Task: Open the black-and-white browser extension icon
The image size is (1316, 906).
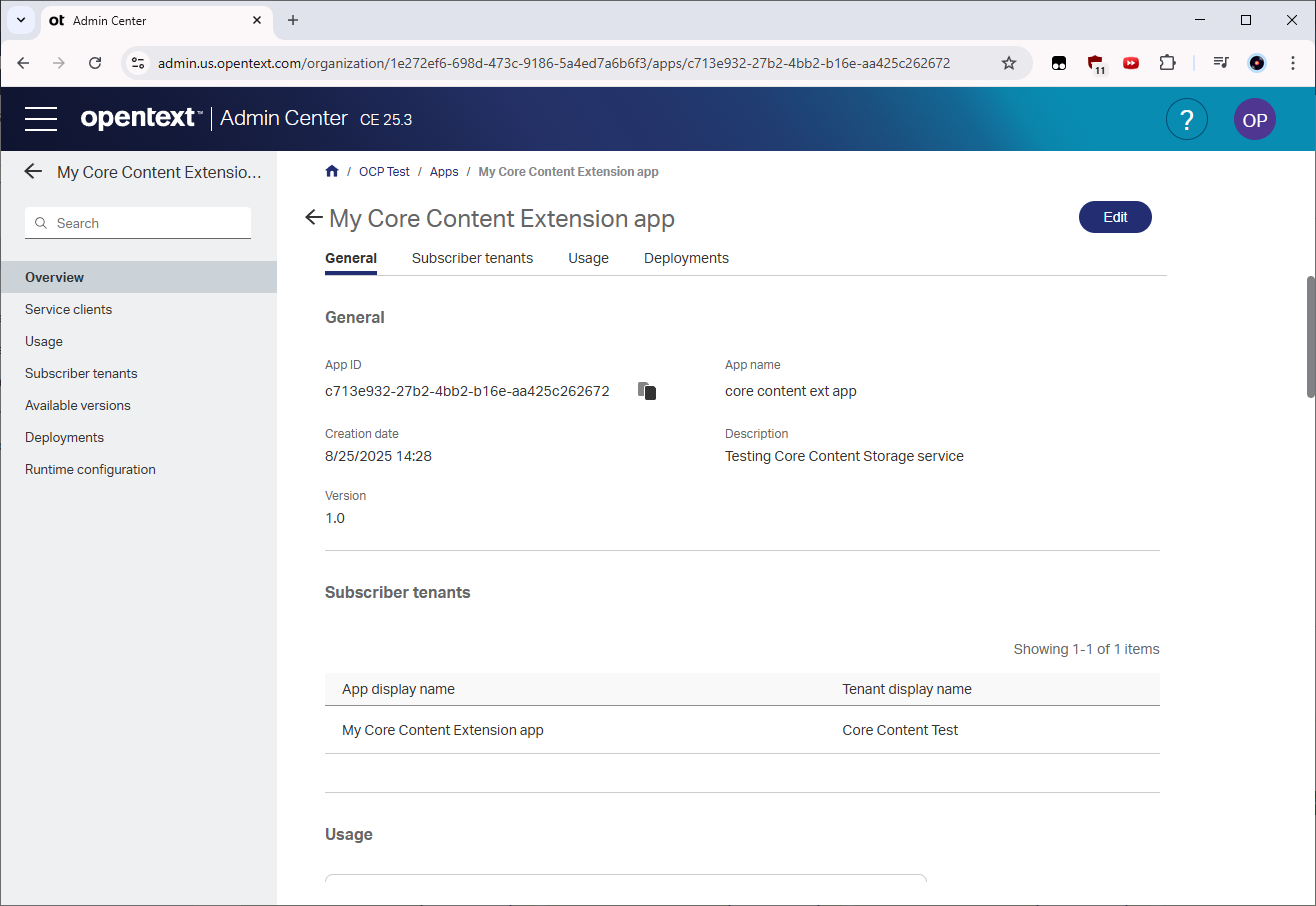Action: [x=1059, y=63]
